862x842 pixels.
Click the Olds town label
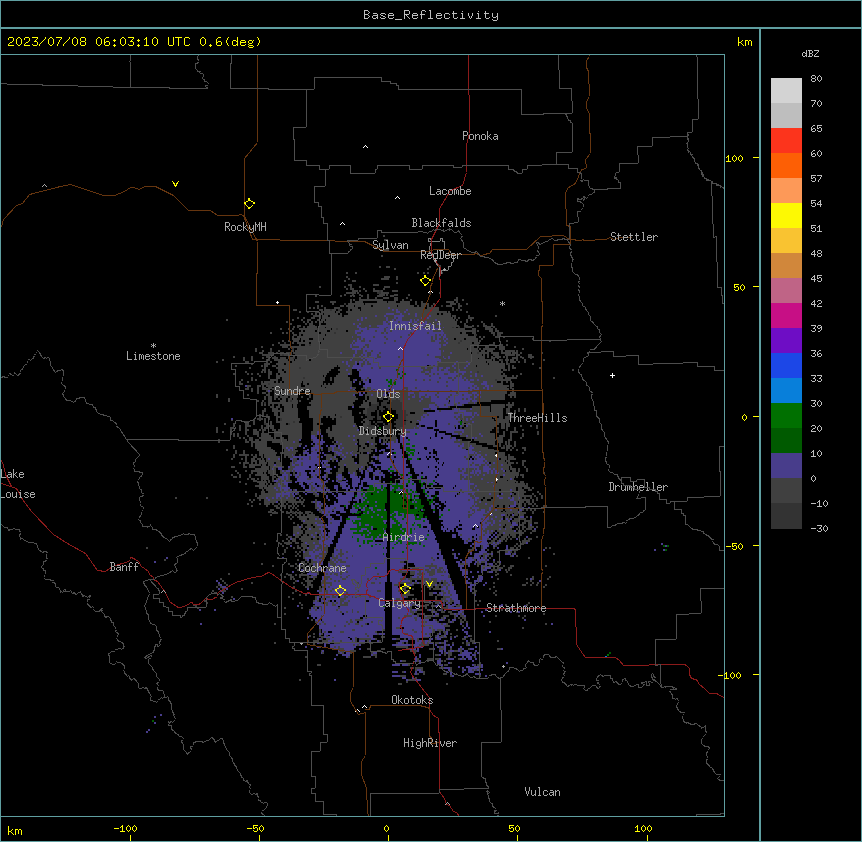388,394
